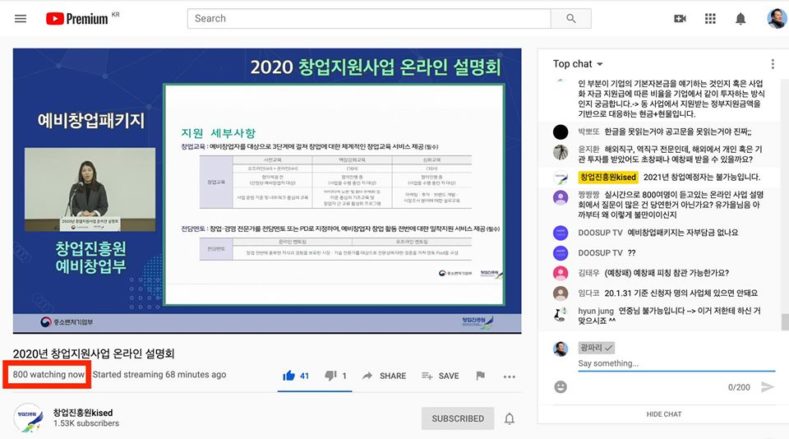Open more actions ellipsis below video

point(509,376)
